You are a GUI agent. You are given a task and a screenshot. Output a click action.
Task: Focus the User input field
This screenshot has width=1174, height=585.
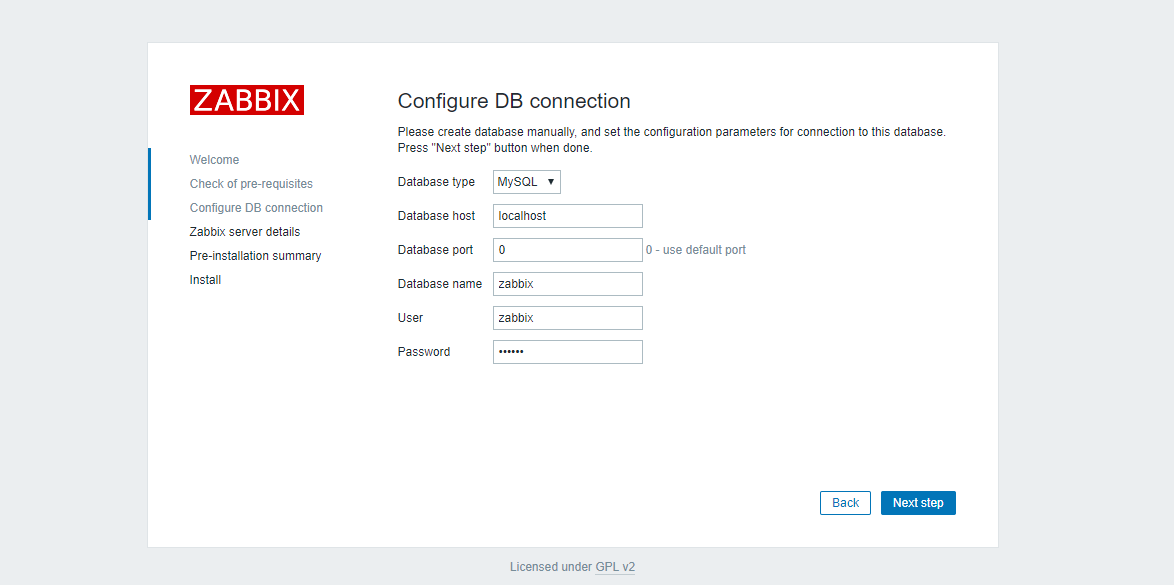click(x=568, y=318)
